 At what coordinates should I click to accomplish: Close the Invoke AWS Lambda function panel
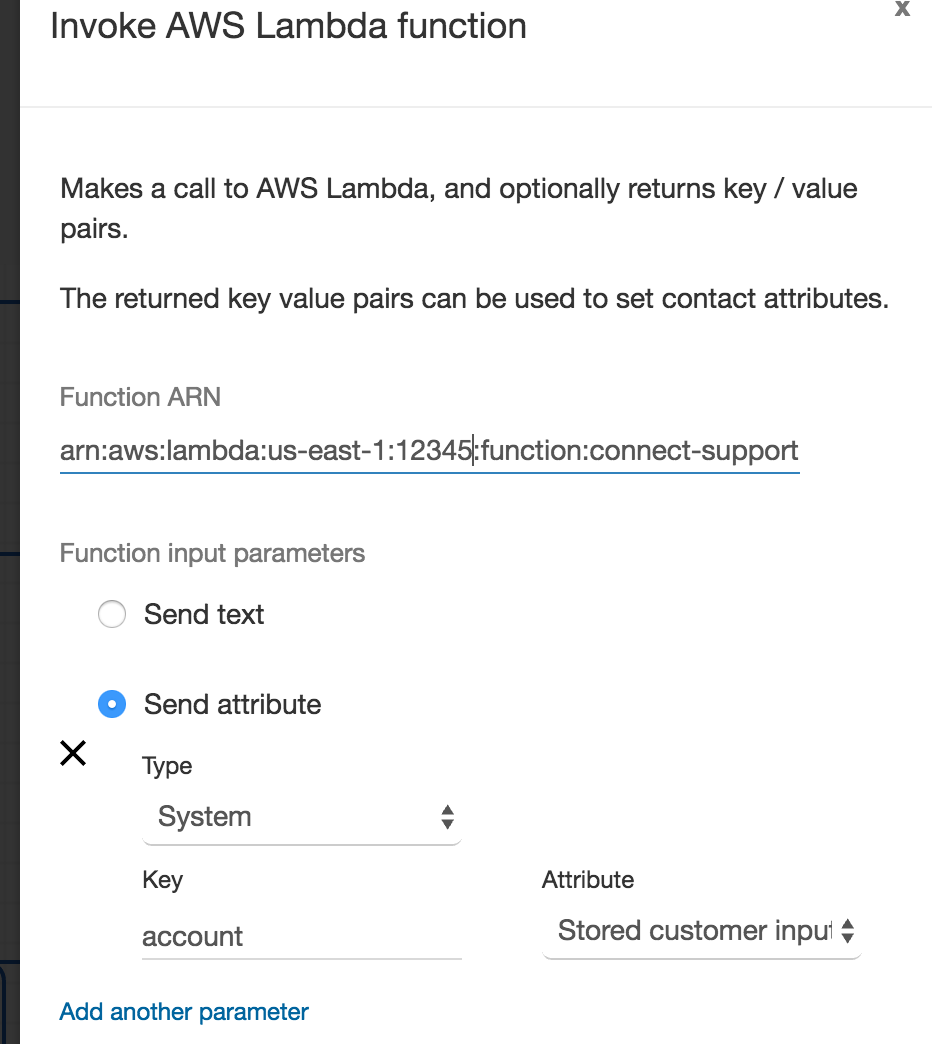click(x=902, y=9)
